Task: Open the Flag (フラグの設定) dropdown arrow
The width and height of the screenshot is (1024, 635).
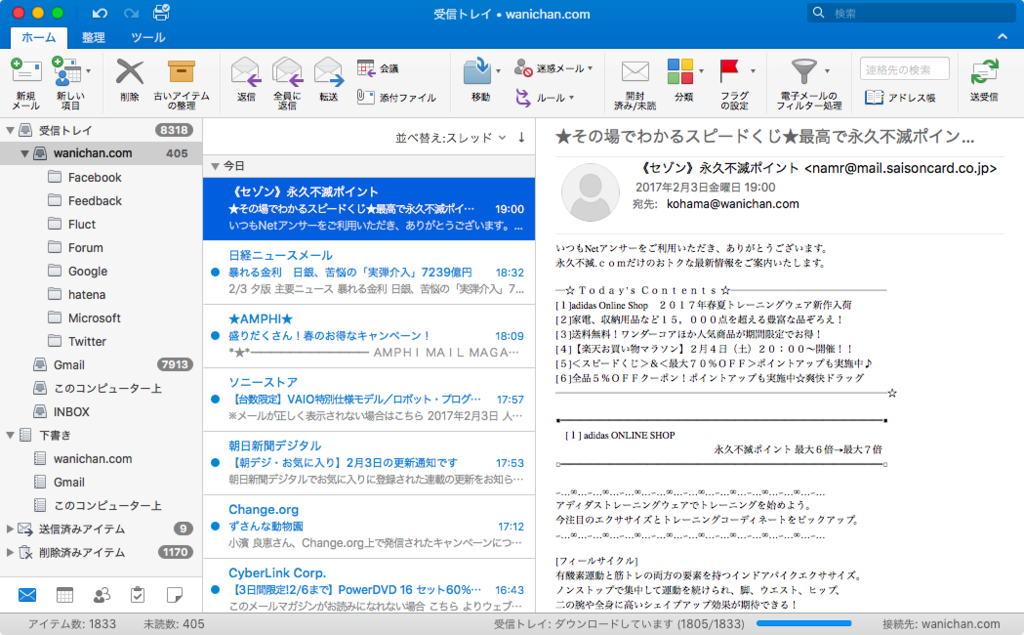Action: tap(753, 71)
